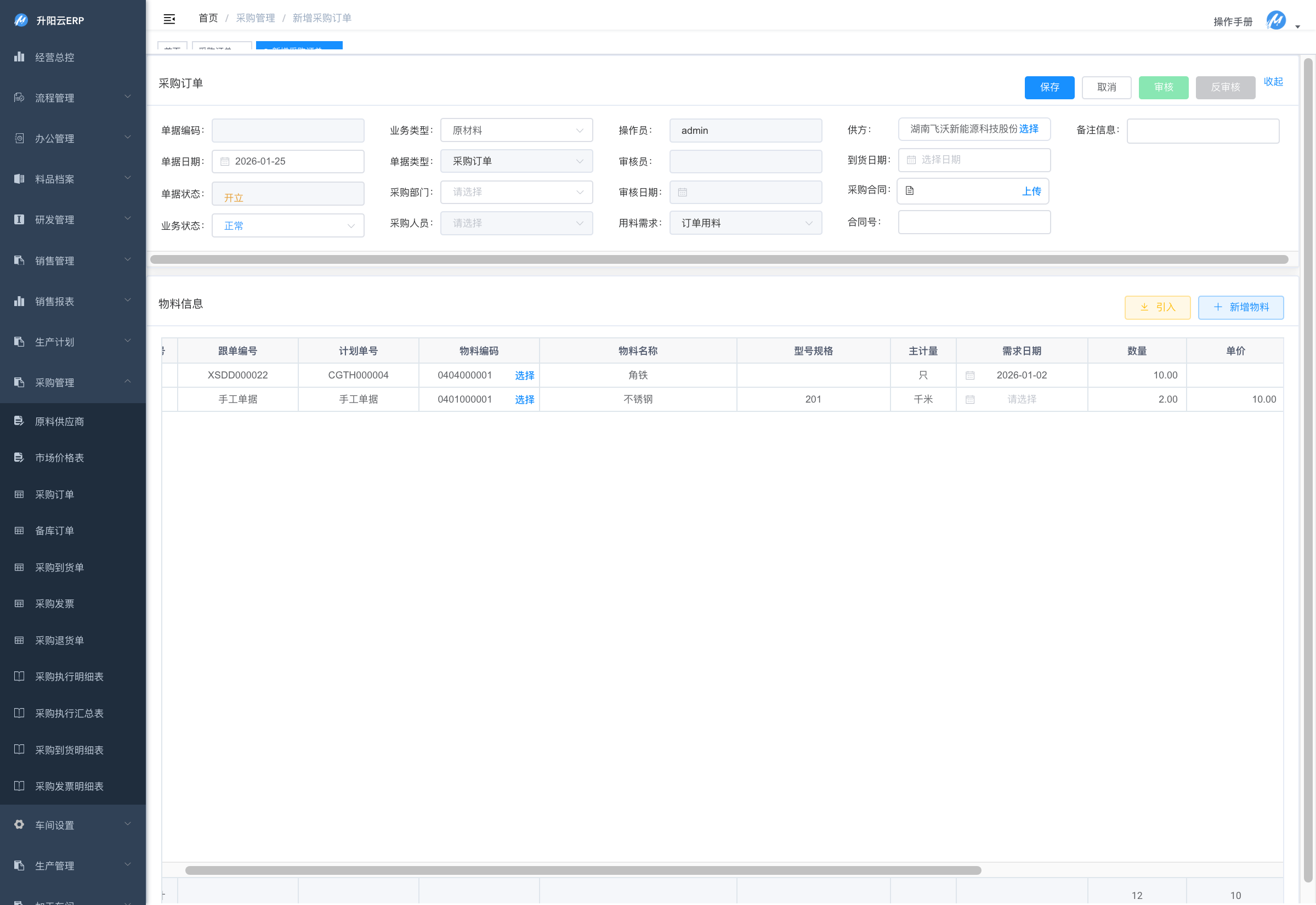The width and height of the screenshot is (1316, 905).
Task: Click calendar icon in 角铁 row 需求日期
Action: click(x=969, y=375)
